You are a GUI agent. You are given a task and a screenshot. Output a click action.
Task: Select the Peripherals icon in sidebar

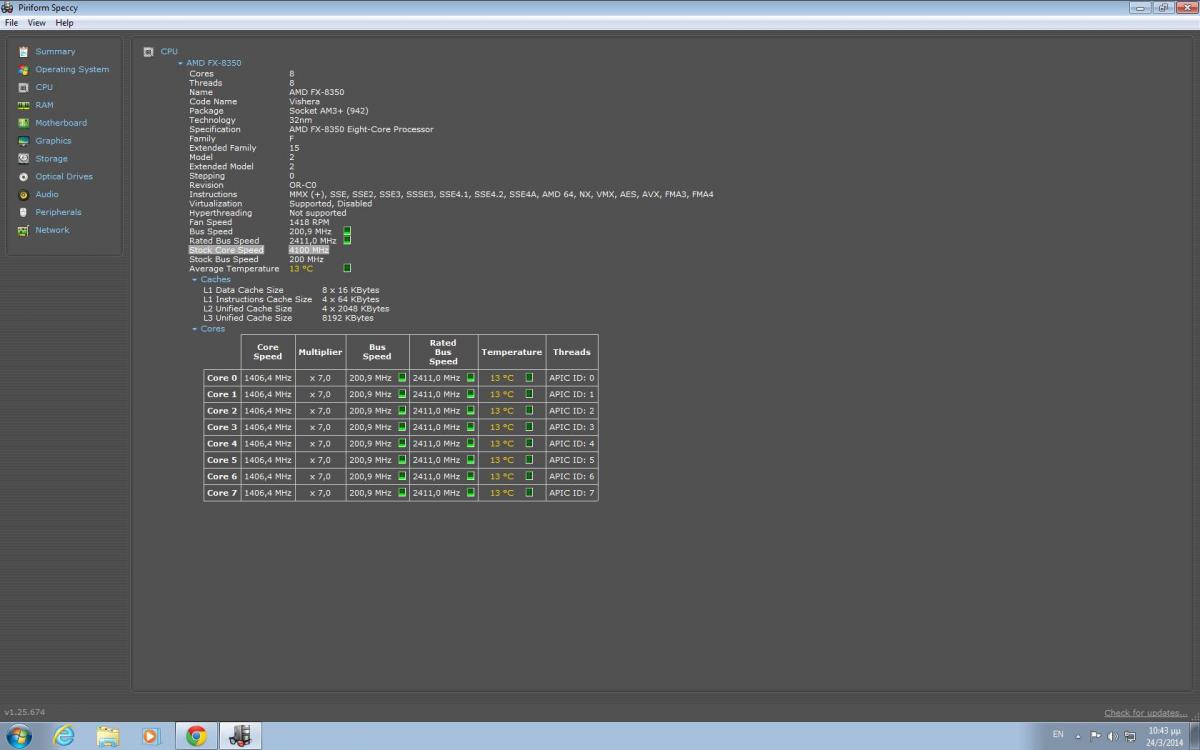(x=24, y=212)
